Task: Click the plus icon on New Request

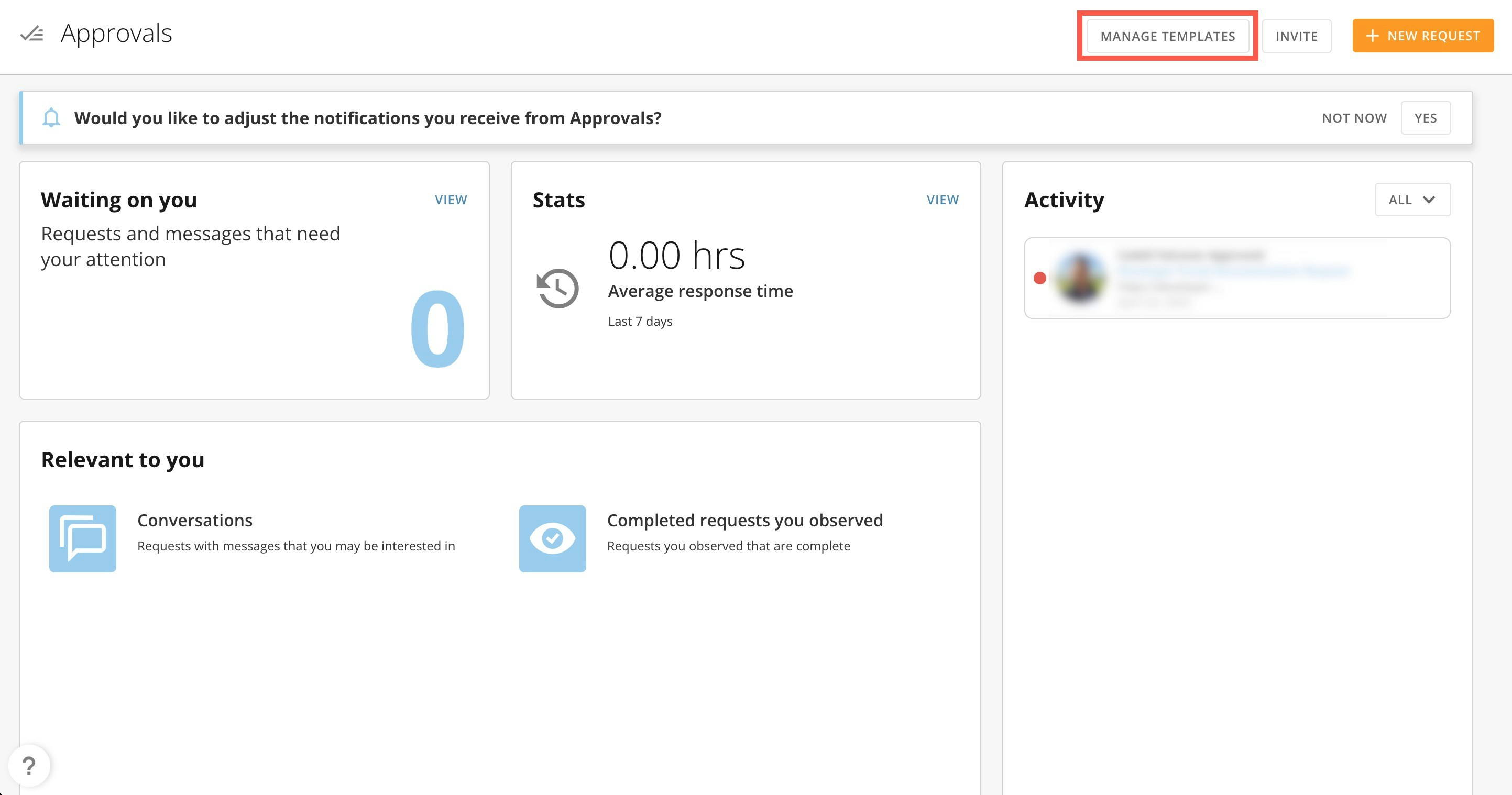Action: pos(1372,36)
